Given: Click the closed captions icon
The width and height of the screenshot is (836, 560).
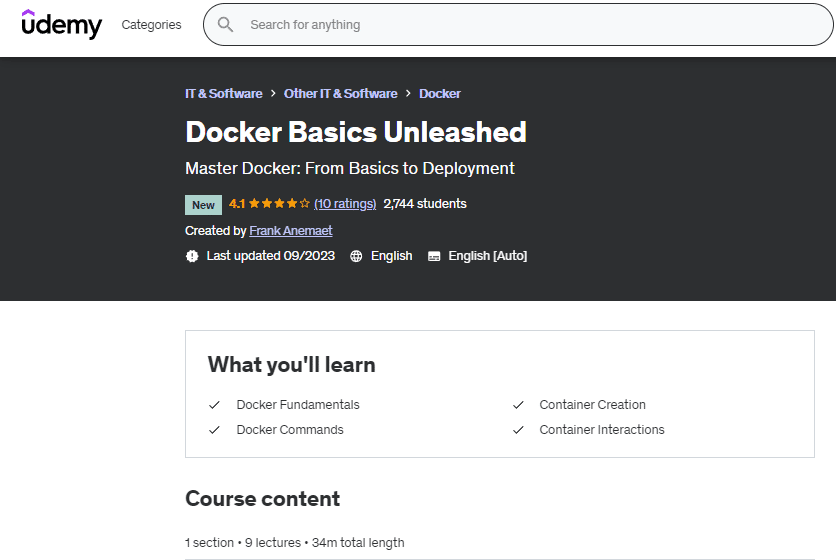Looking at the screenshot, I should pyautogui.click(x=434, y=256).
